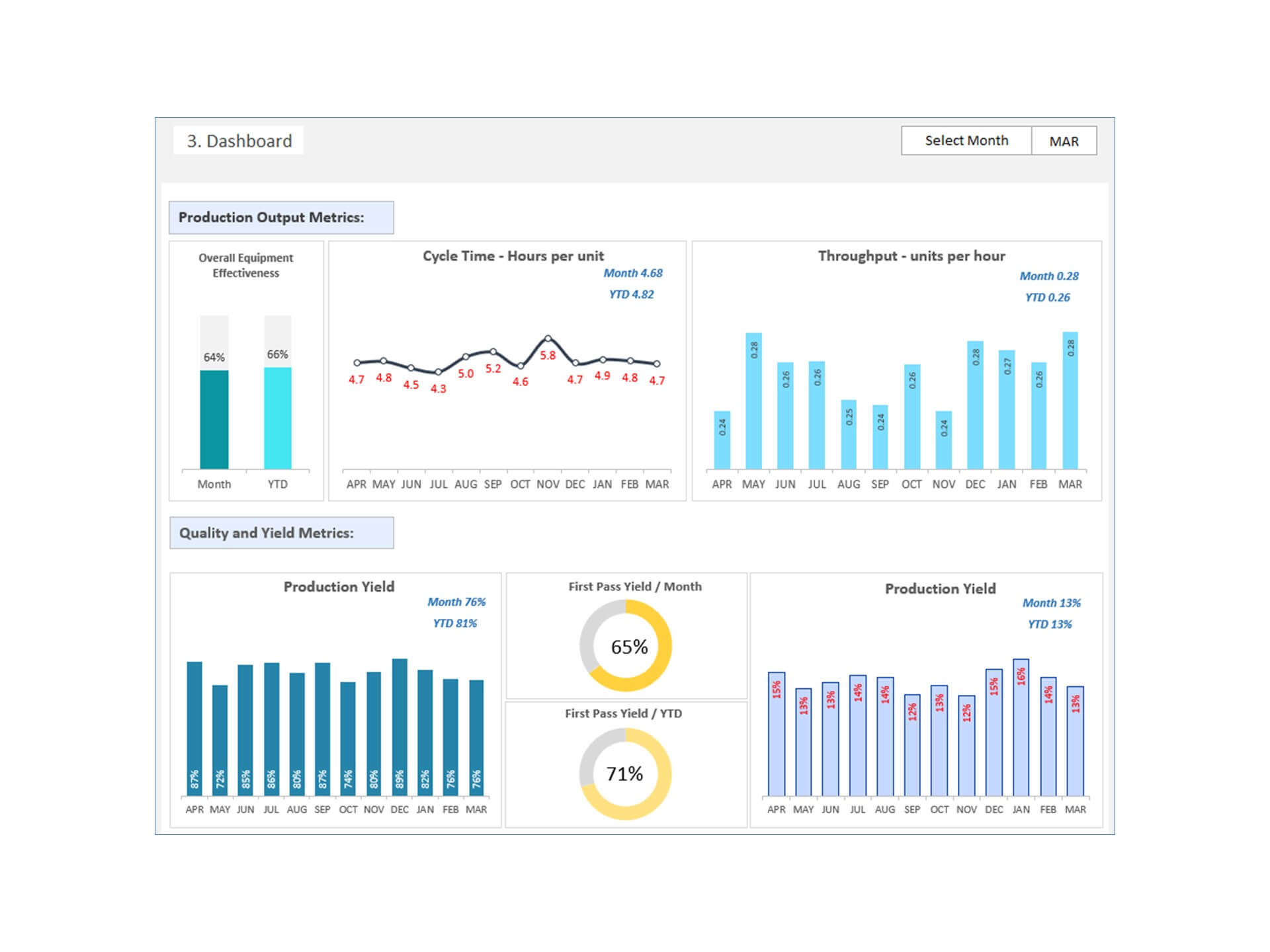1270x952 pixels.
Task: Select the Production Output Metrics header
Action: [281, 218]
